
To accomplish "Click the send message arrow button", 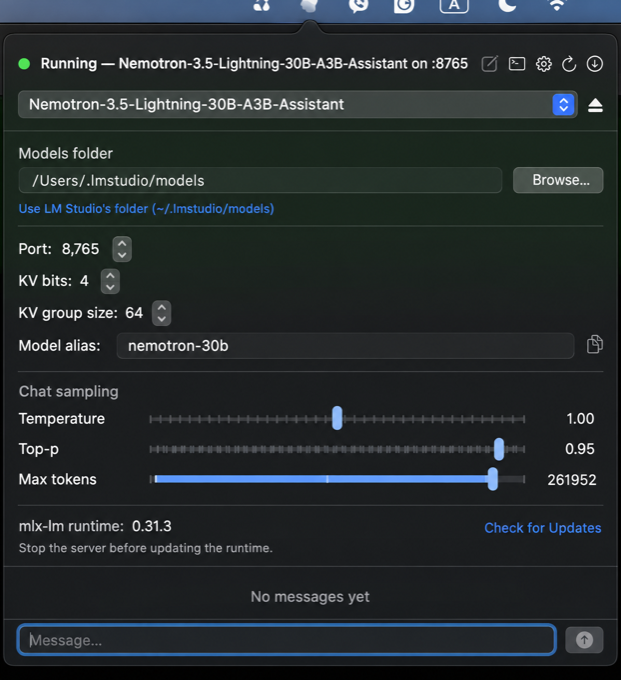I will 584,640.
